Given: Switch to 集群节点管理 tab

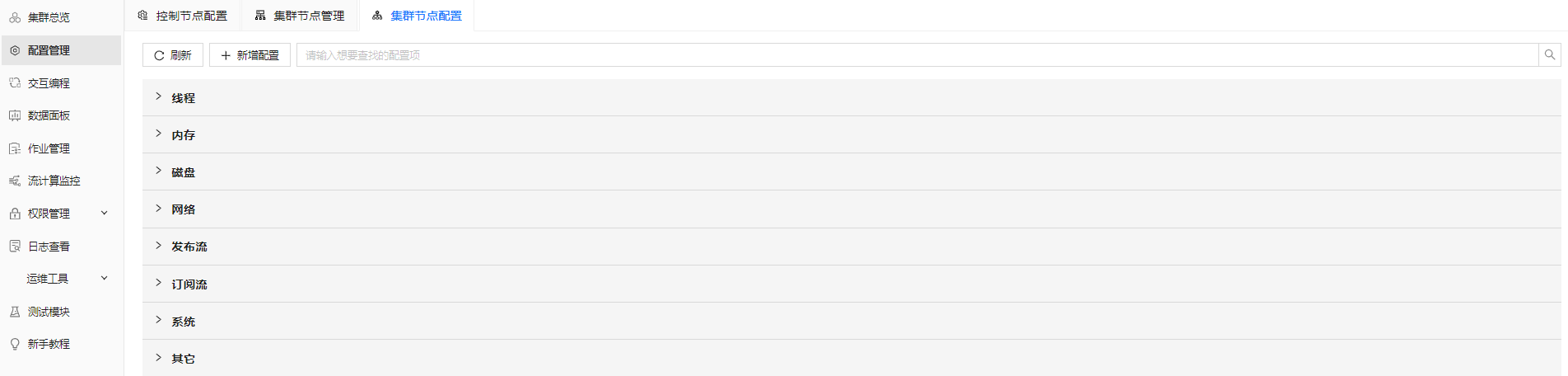Looking at the screenshot, I should (x=300, y=16).
